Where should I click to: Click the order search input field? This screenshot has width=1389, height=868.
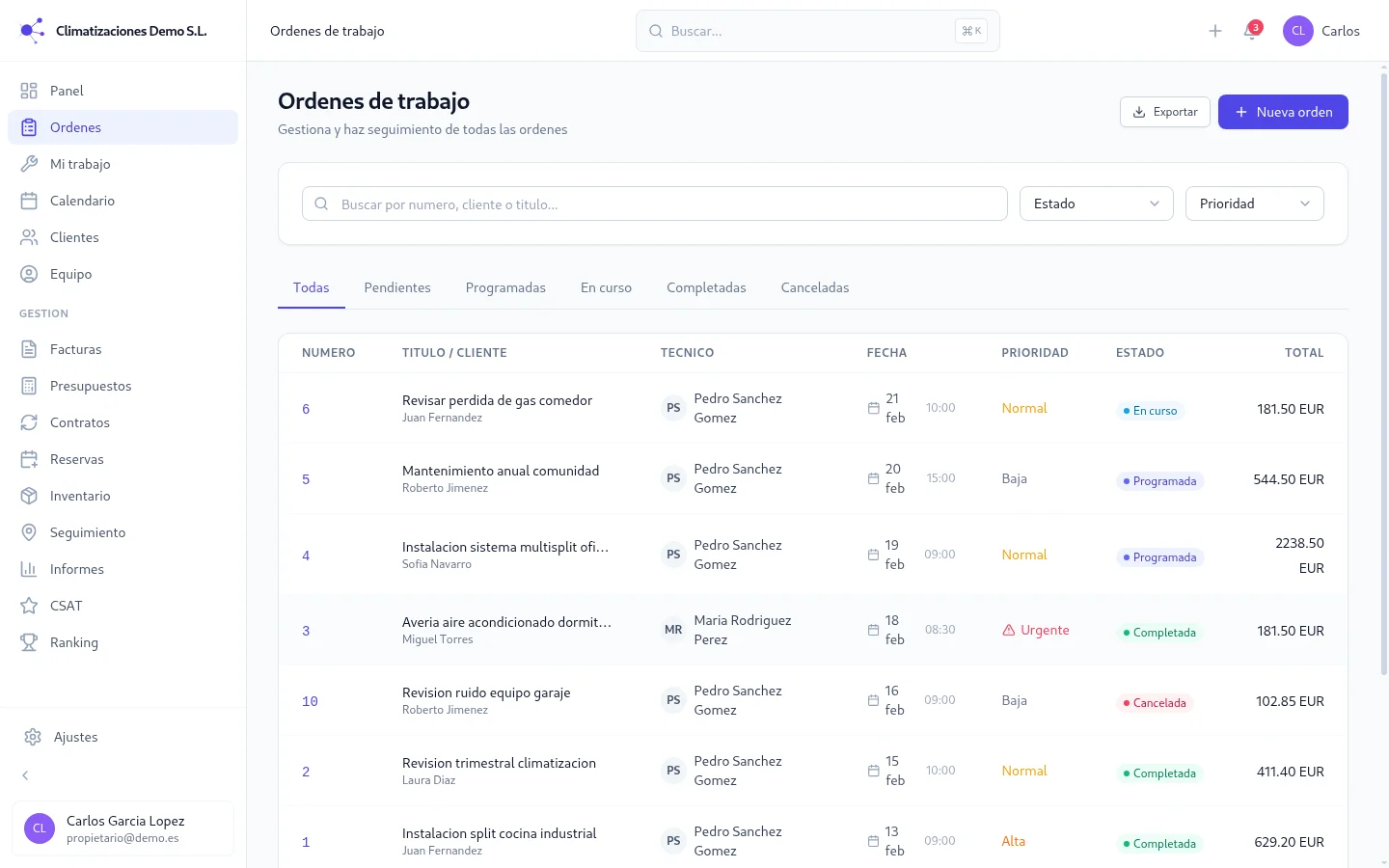pos(654,203)
